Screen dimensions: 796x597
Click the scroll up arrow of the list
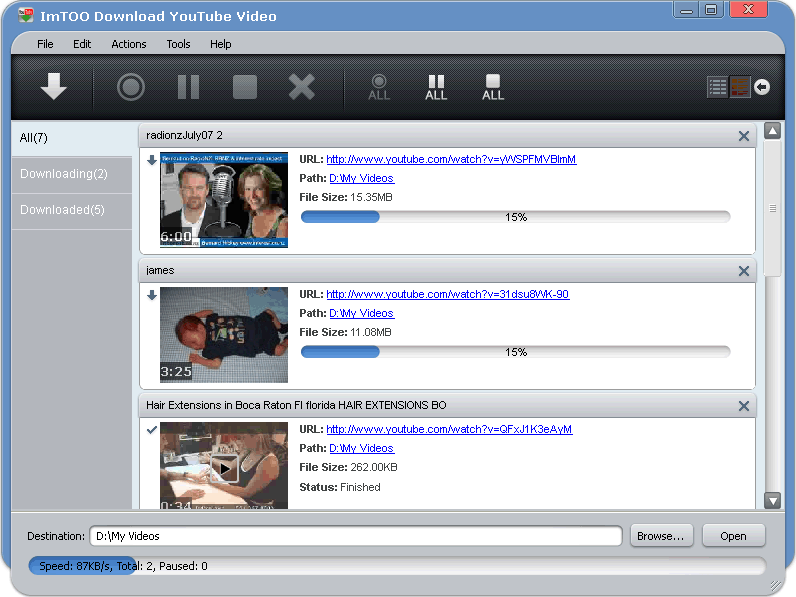[x=772, y=131]
